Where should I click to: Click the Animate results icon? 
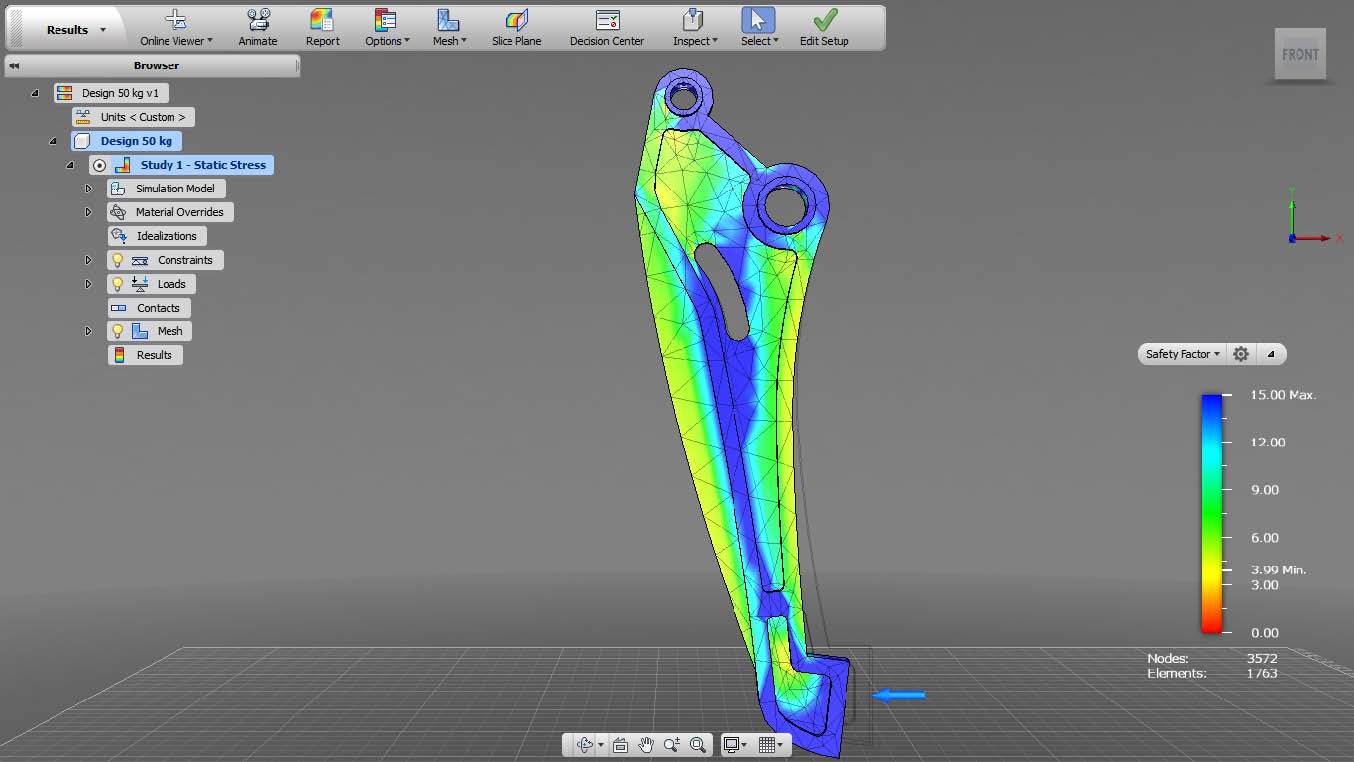[x=258, y=20]
